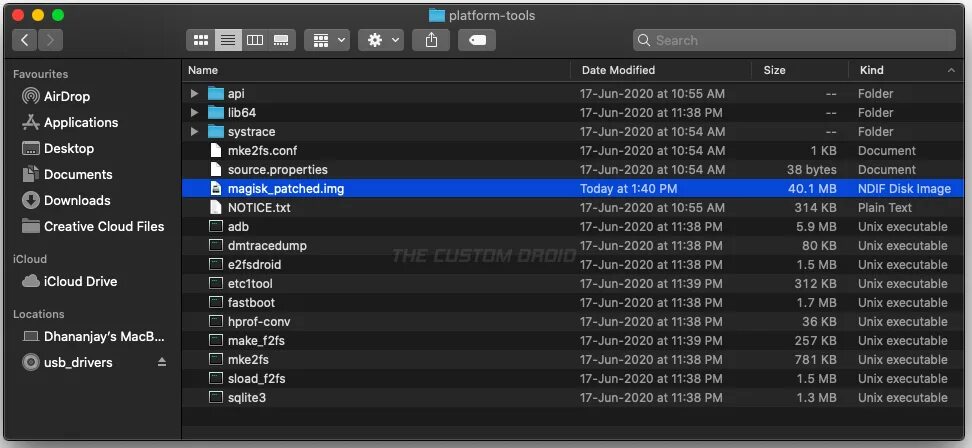The image size is (972, 448).
Task: Select the etc1tool executable icon
Action: (x=215, y=284)
